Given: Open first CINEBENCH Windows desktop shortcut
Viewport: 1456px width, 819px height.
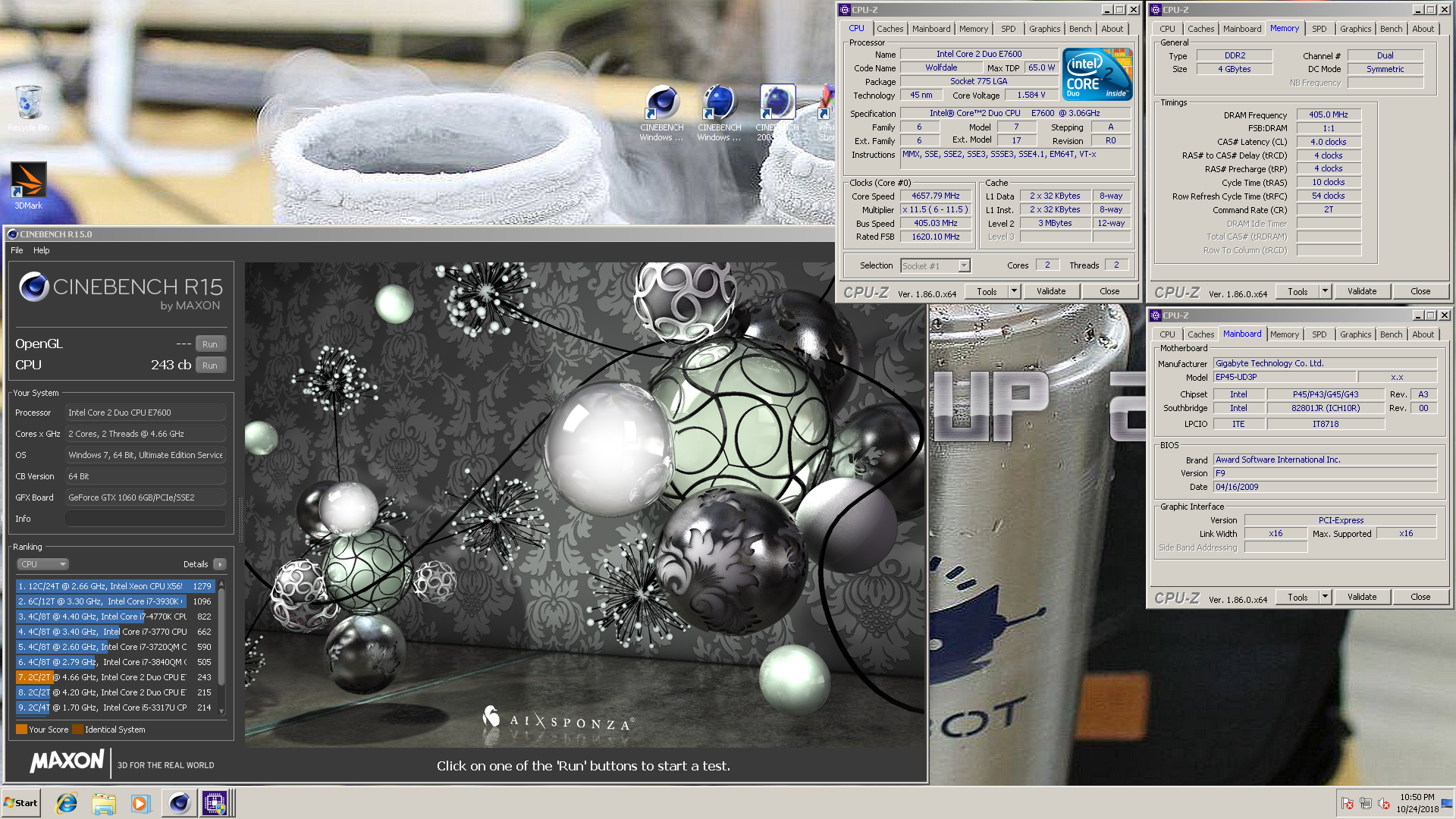Looking at the screenshot, I should (661, 112).
